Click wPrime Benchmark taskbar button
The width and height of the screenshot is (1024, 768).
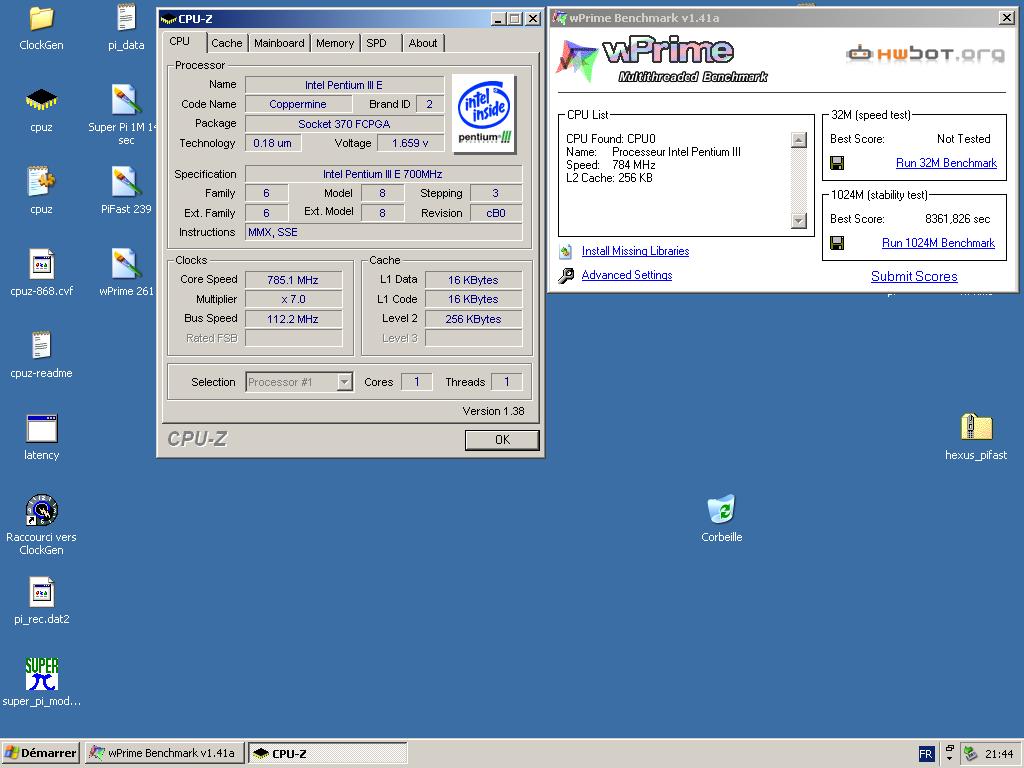[x=164, y=753]
